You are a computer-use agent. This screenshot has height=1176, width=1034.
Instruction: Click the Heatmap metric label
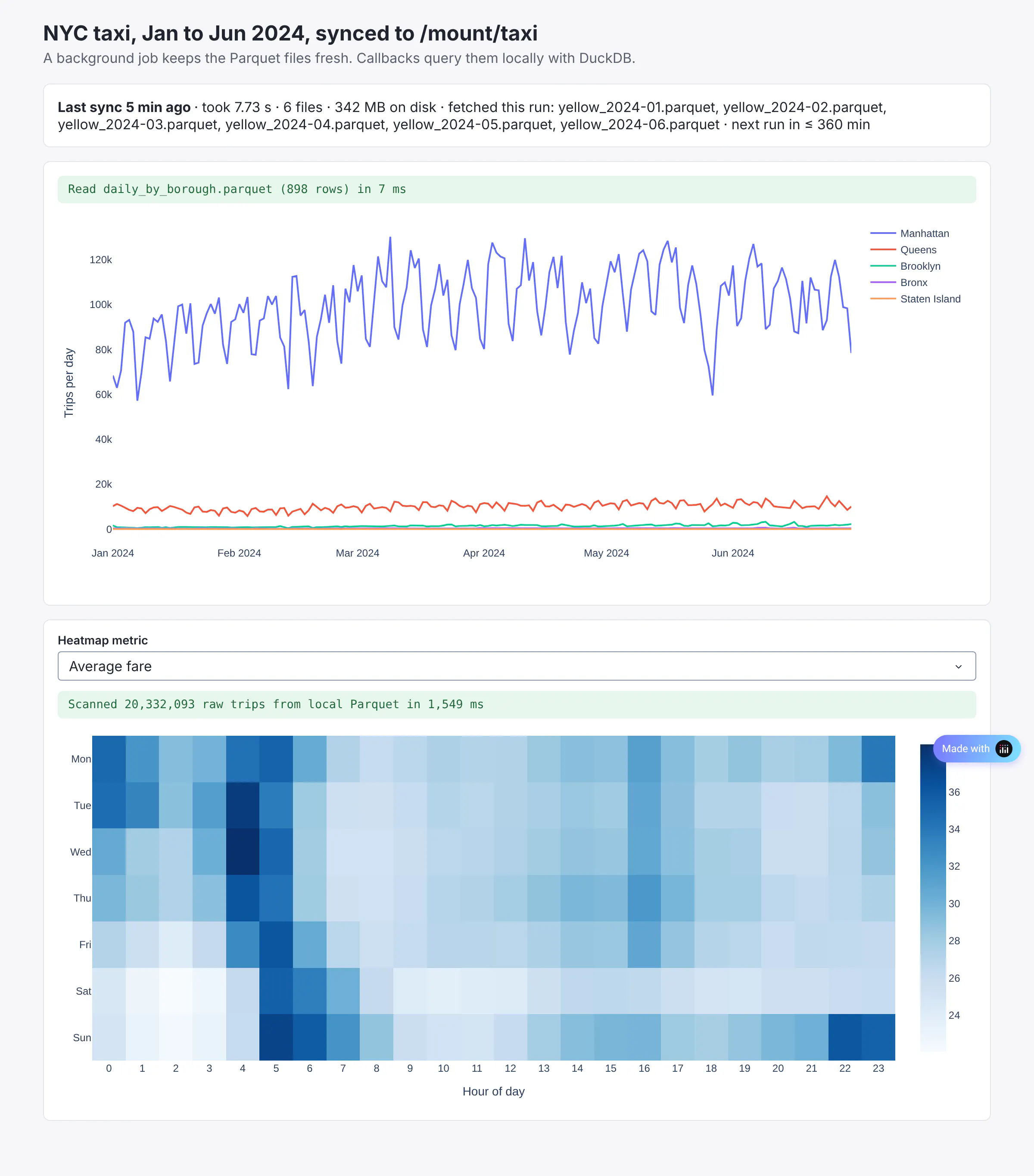pos(103,641)
